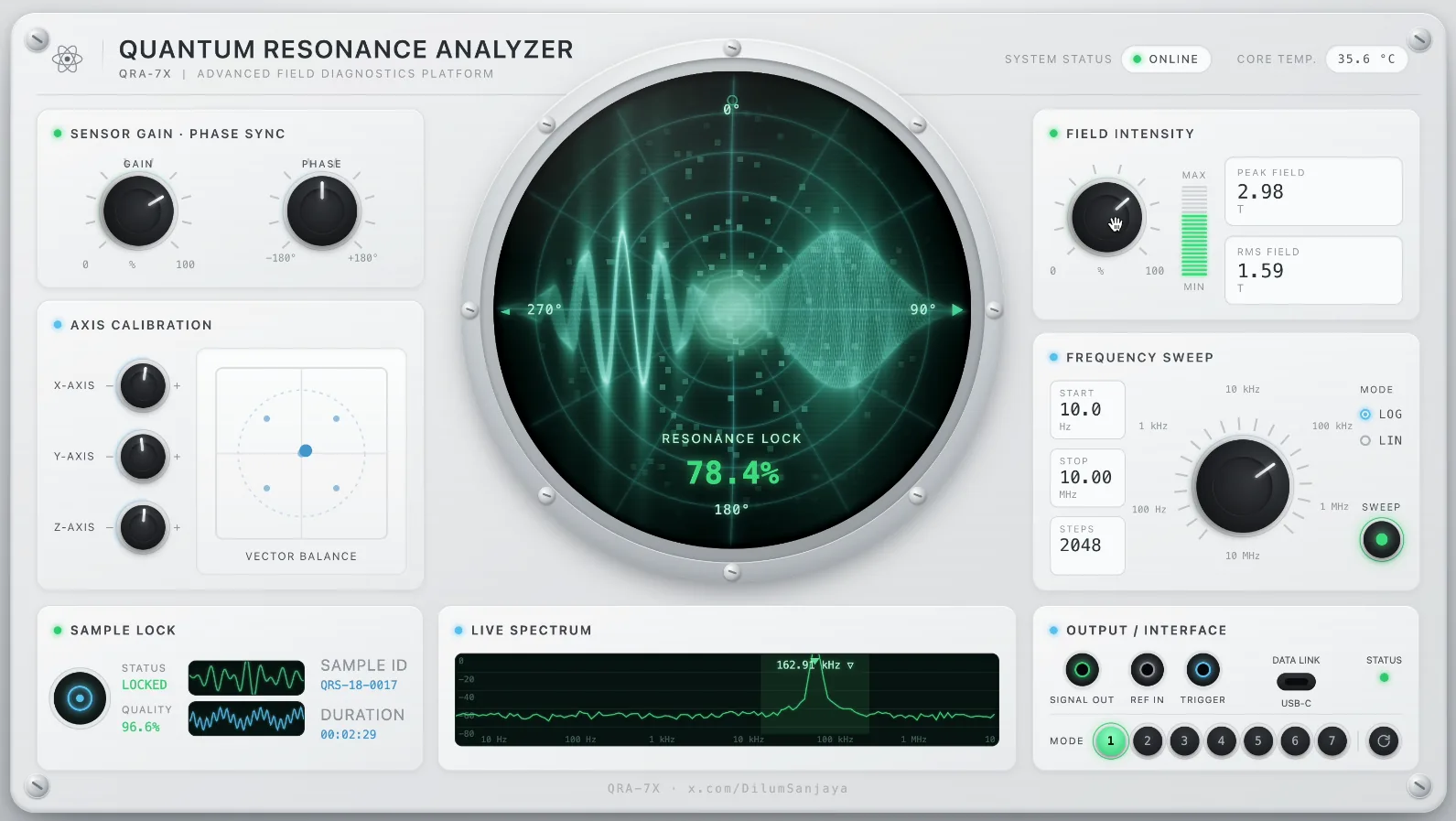Click the STEPS field showing 2048
Screen dimensions: 1456x821
click(1087, 546)
